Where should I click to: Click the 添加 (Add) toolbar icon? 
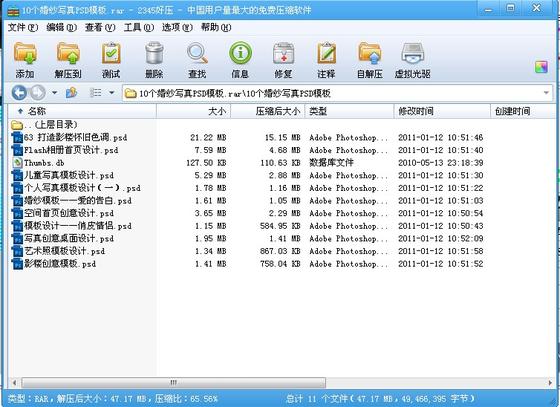coord(25,54)
